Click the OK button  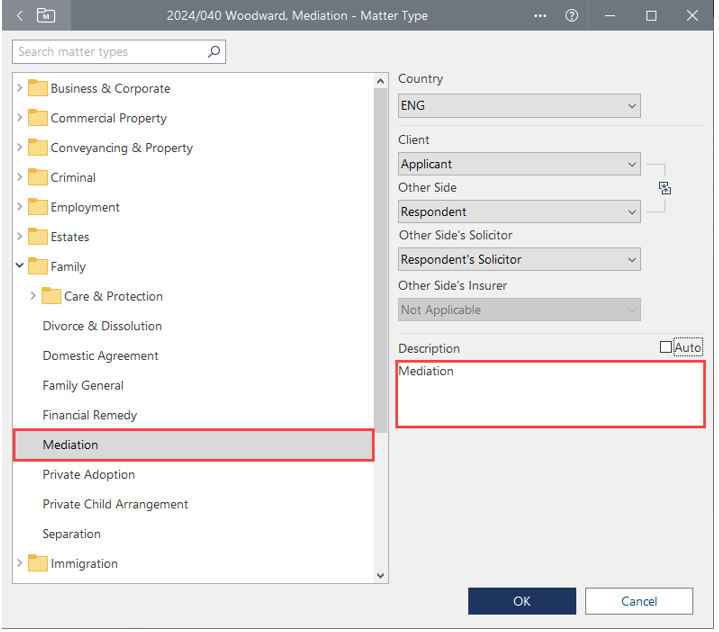(x=522, y=601)
